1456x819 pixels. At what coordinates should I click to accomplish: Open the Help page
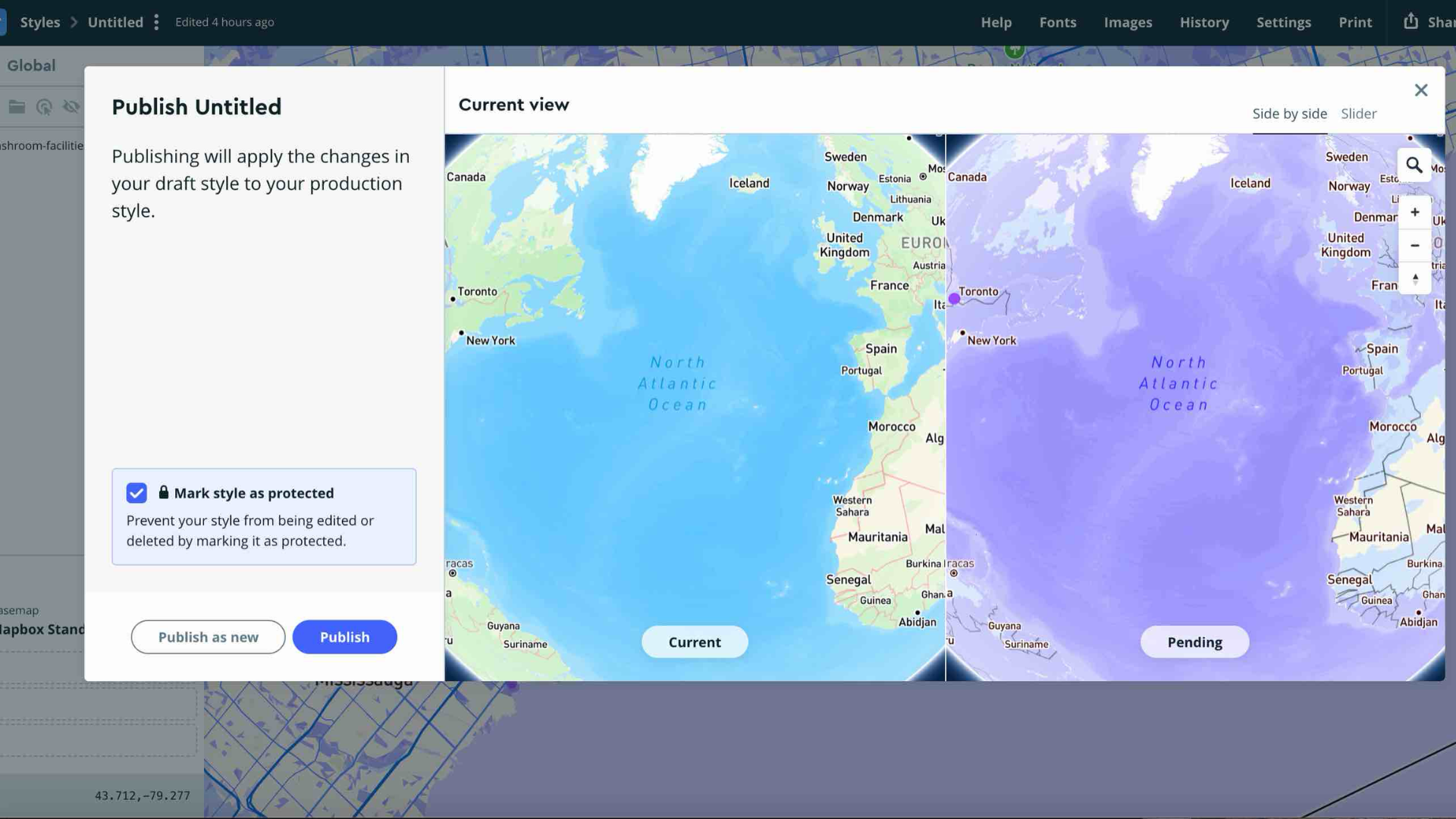996,22
